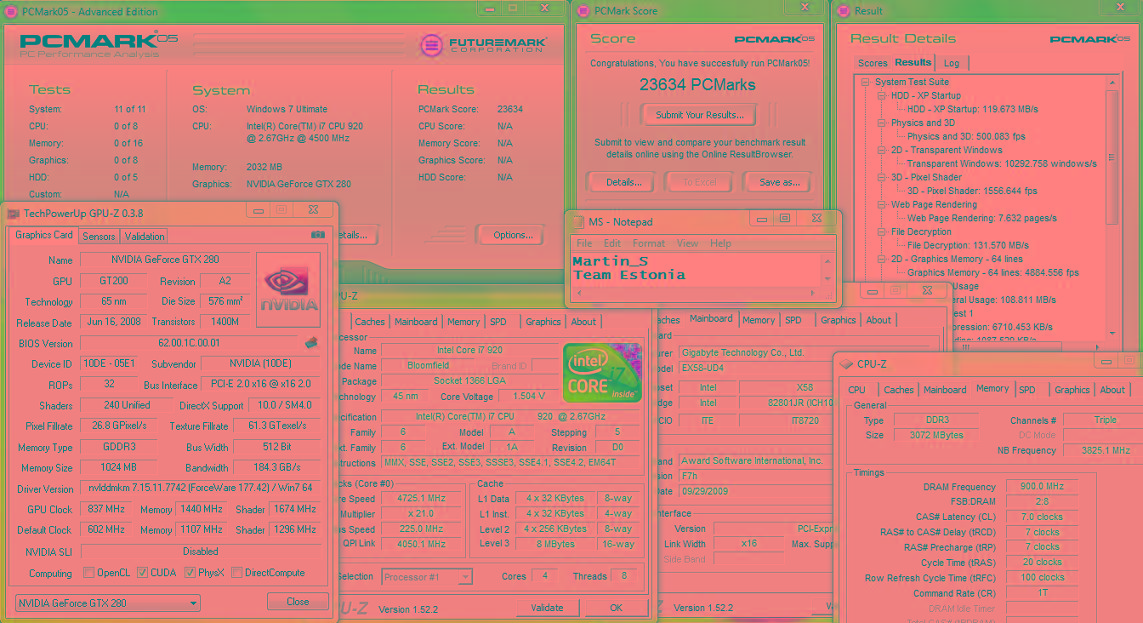The width and height of the screenshot is (1143, 623).
Task: Open the Edit menu in Notepad
Action: [x=612, y=243]
